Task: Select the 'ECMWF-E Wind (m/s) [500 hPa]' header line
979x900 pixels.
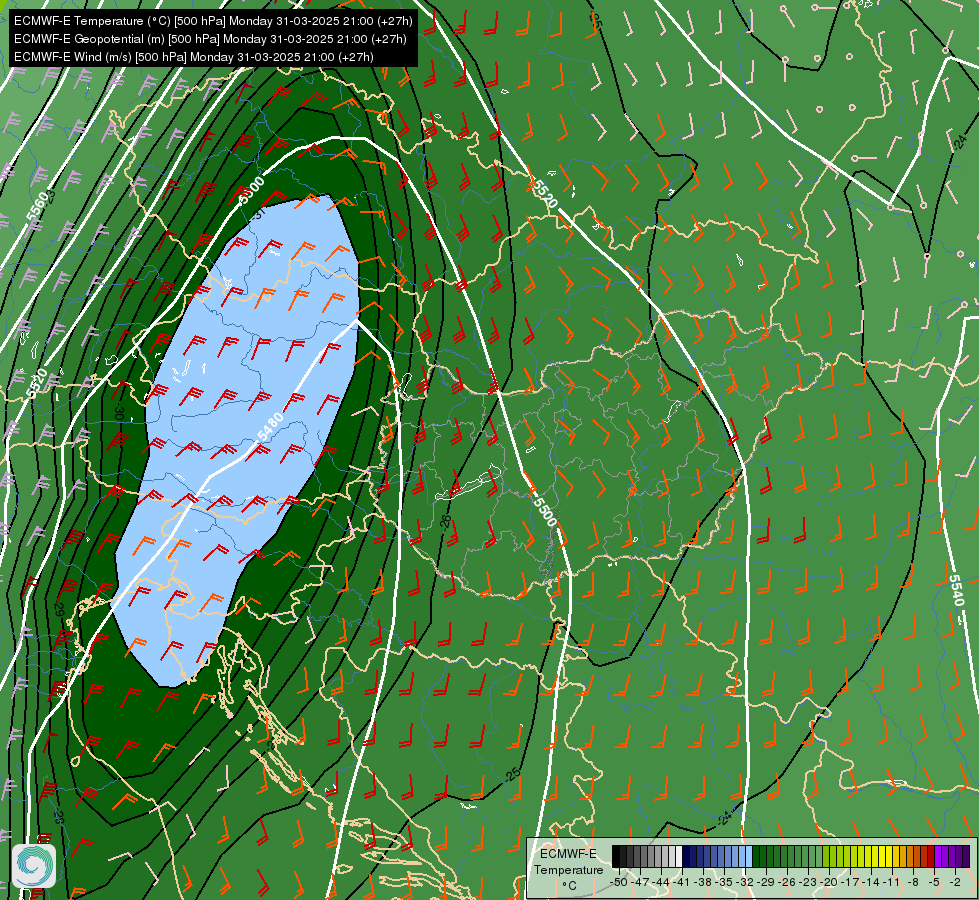Action: pyautogui.click(x=194, y=57)
